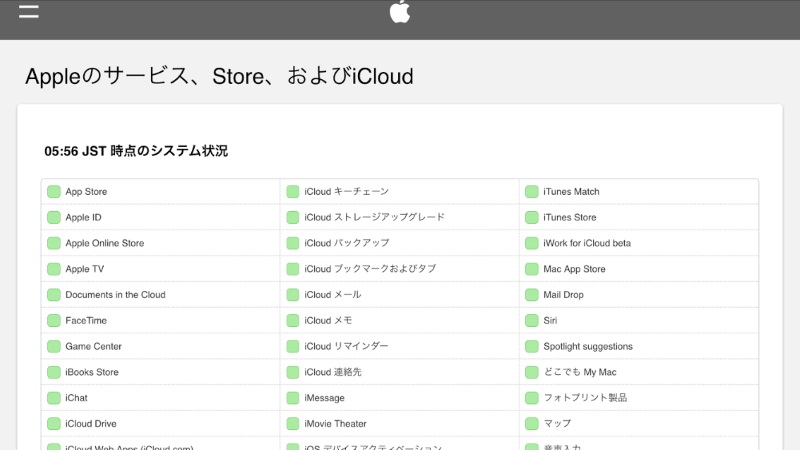Viewport: 800px width, 450px height.
Task: Click status icon for iCloud バックアップ
Action: [293, 243]
